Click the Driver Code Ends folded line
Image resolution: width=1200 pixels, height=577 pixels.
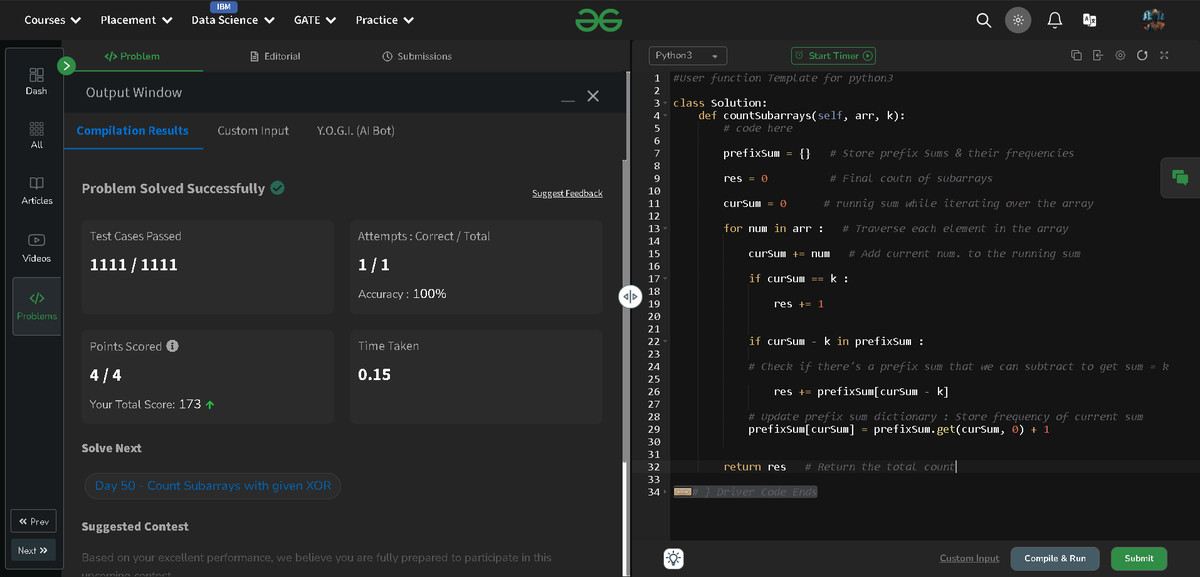745,492
